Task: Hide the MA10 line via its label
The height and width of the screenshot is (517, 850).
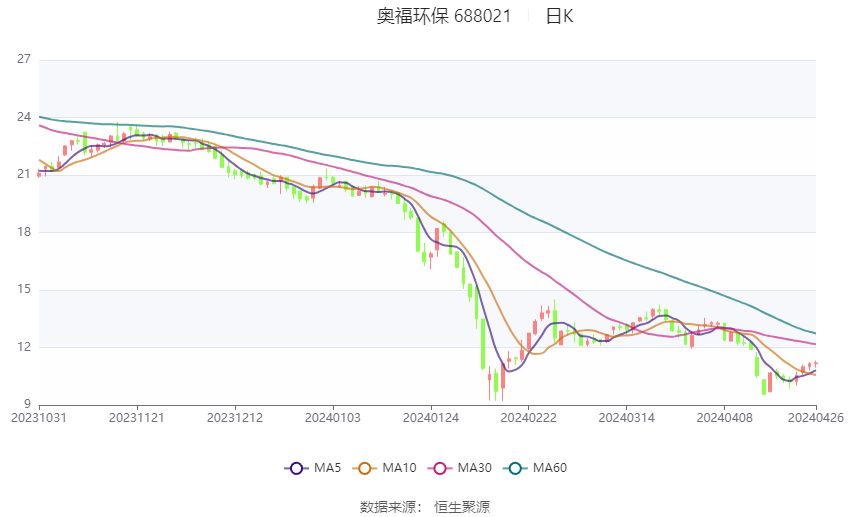Action: 399,468
